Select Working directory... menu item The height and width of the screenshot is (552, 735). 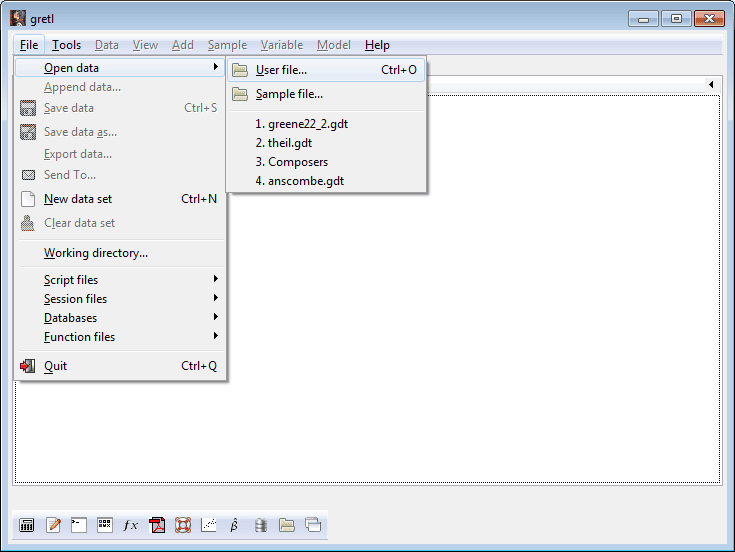(x=96, y=253)
